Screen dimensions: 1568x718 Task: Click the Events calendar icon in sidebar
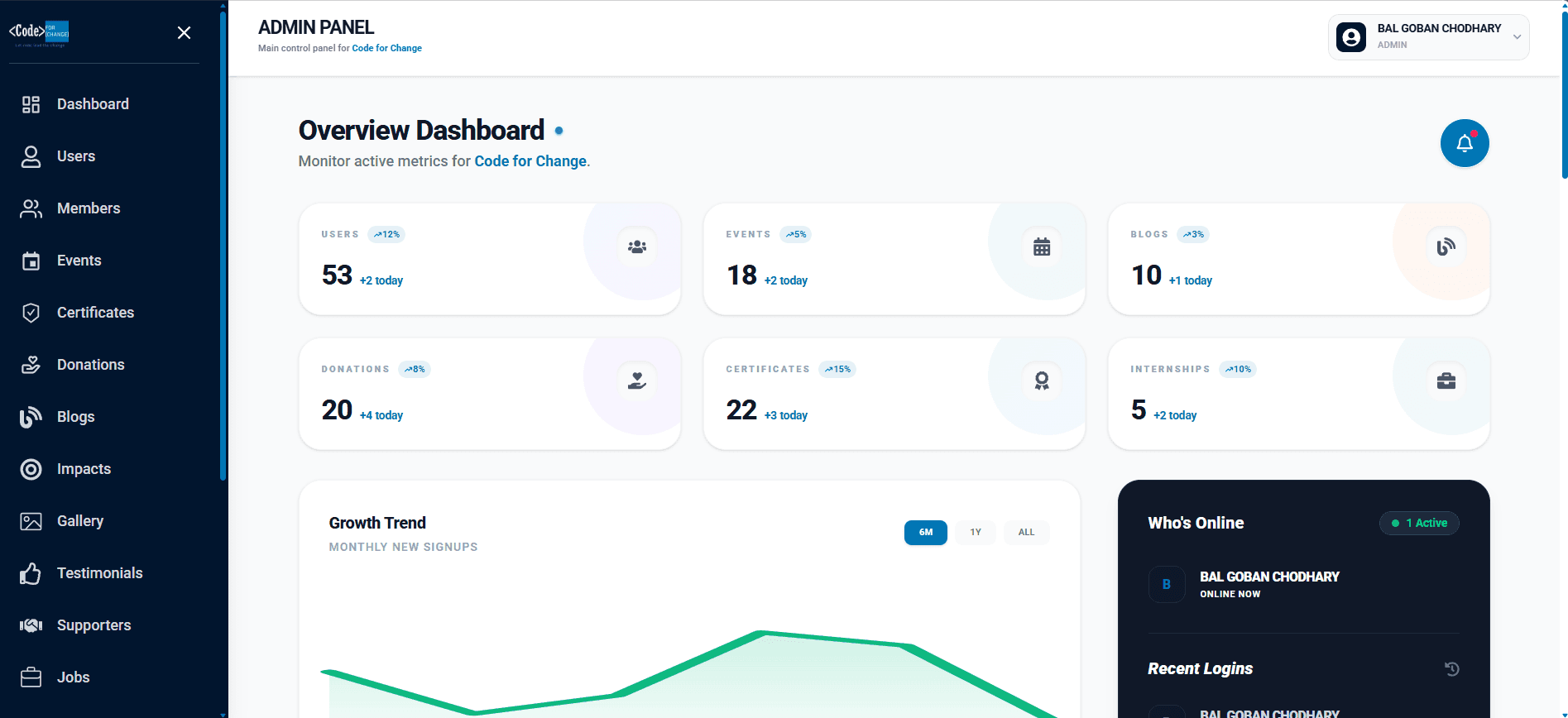(x=31, y=261)
